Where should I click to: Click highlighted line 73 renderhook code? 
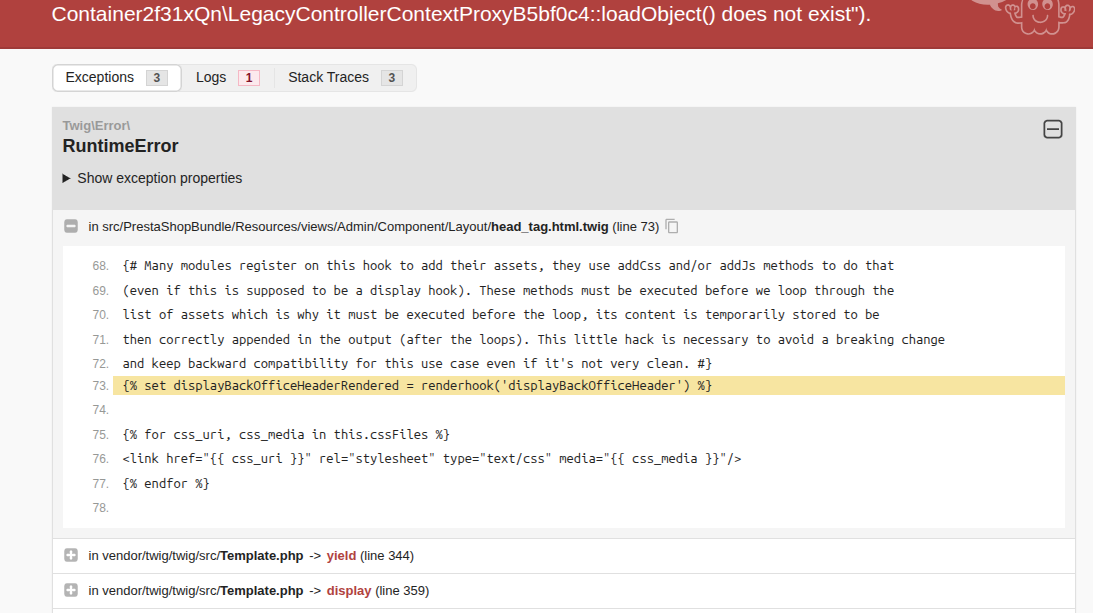417,386
